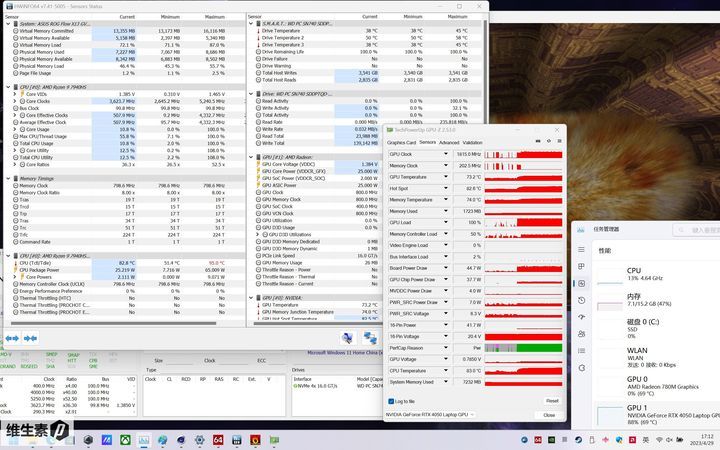Open PerfCap Reason sensor dropdown
This screenshot has height=450, width=720.
coord(445,348)
